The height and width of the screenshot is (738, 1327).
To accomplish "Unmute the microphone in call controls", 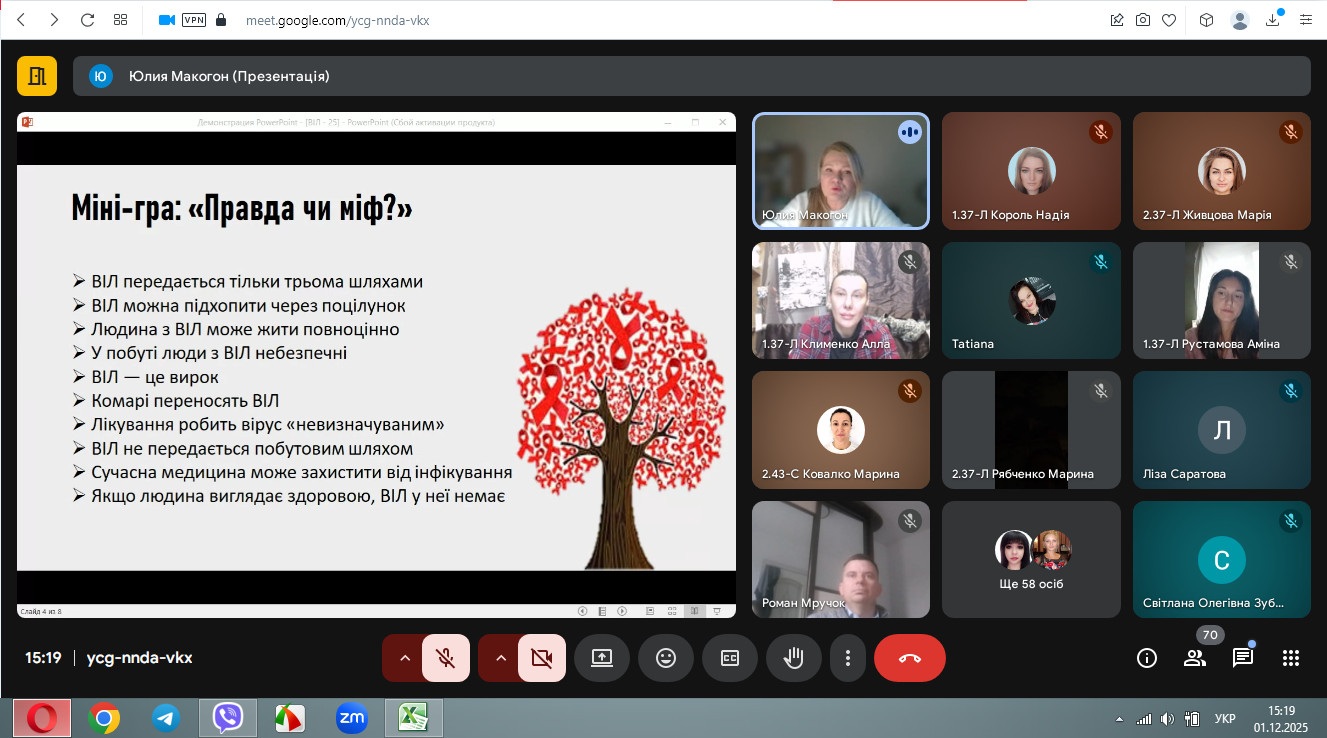I will [x=446, y=658].
